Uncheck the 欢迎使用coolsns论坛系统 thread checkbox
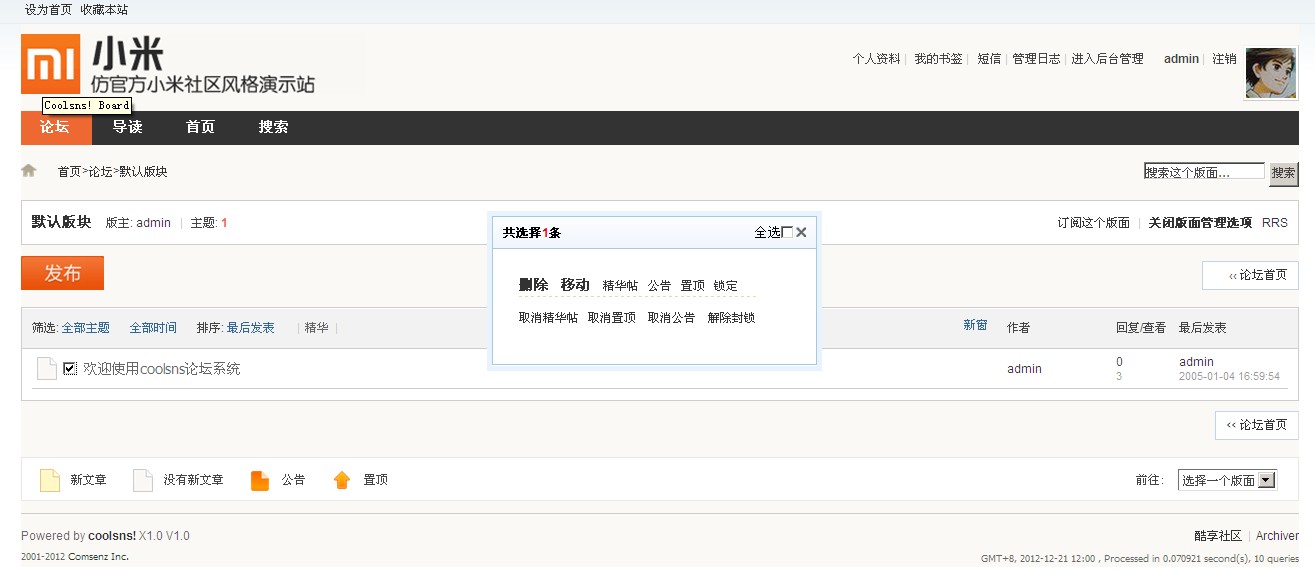This screenshot has height=574, width=1315. [70, 368]
